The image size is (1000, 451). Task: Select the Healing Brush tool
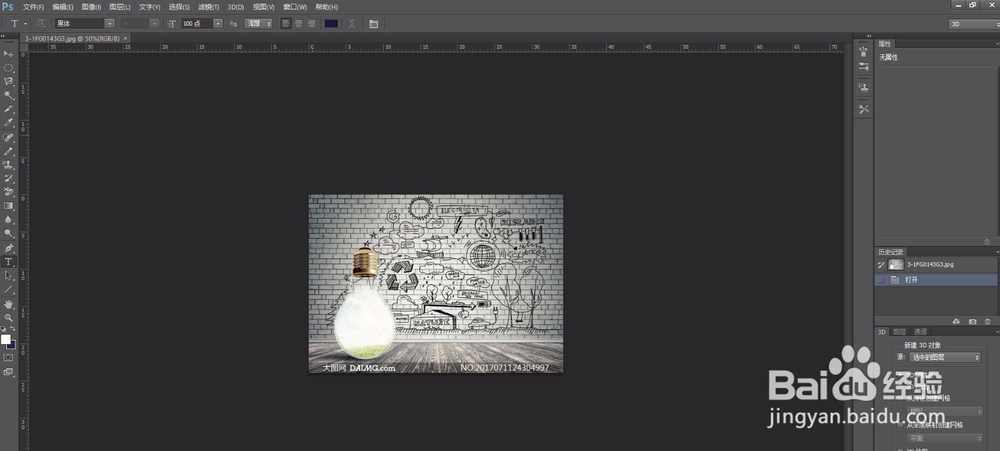click(9, 137)
